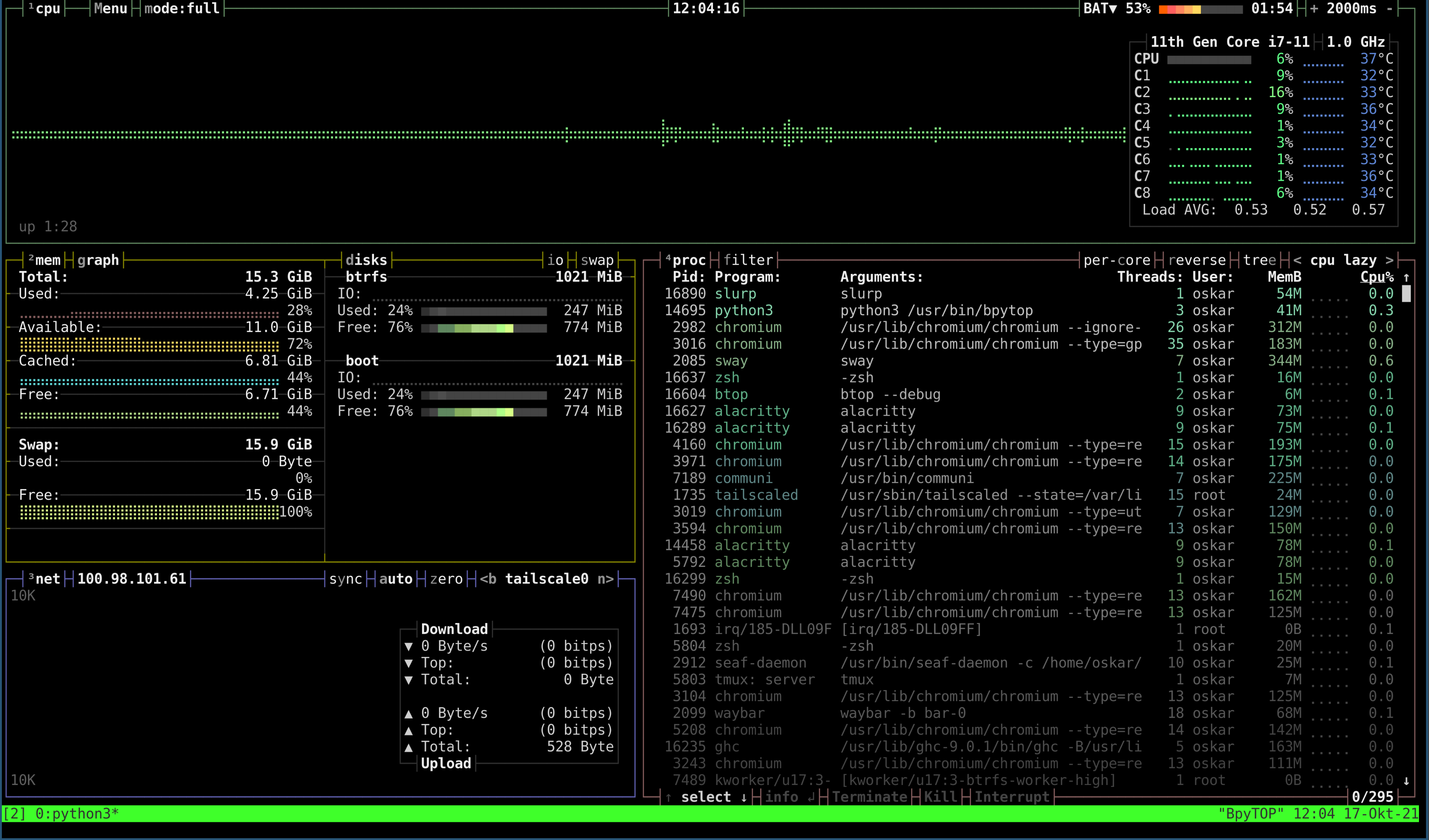Enable tree view of processes
Viewport: 1429px width, 840px height.
(x=1259, y=260)
